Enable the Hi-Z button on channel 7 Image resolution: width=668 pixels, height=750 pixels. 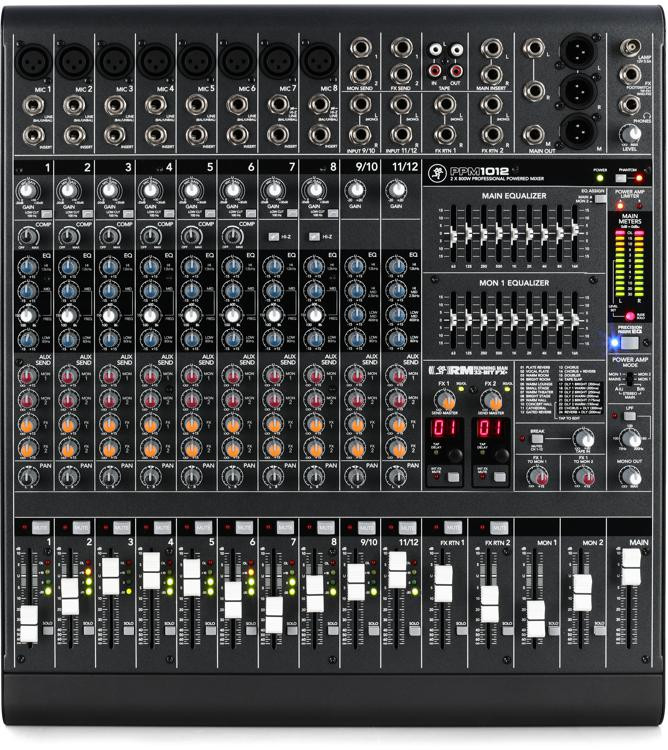274,237
